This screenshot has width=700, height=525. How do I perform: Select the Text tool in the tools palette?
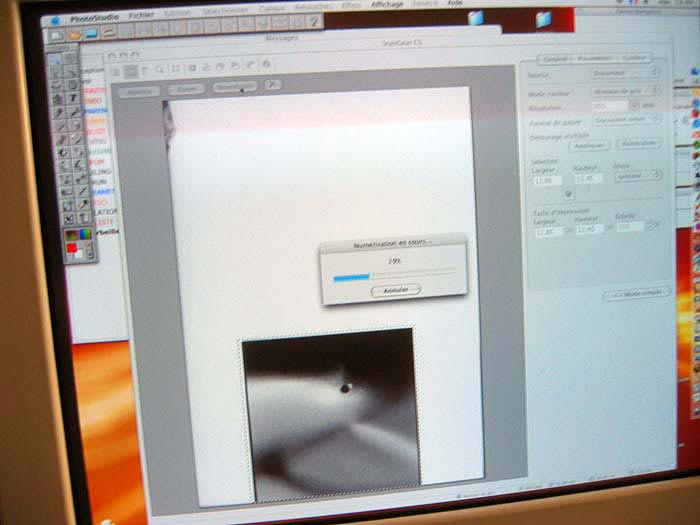point(73,98)
